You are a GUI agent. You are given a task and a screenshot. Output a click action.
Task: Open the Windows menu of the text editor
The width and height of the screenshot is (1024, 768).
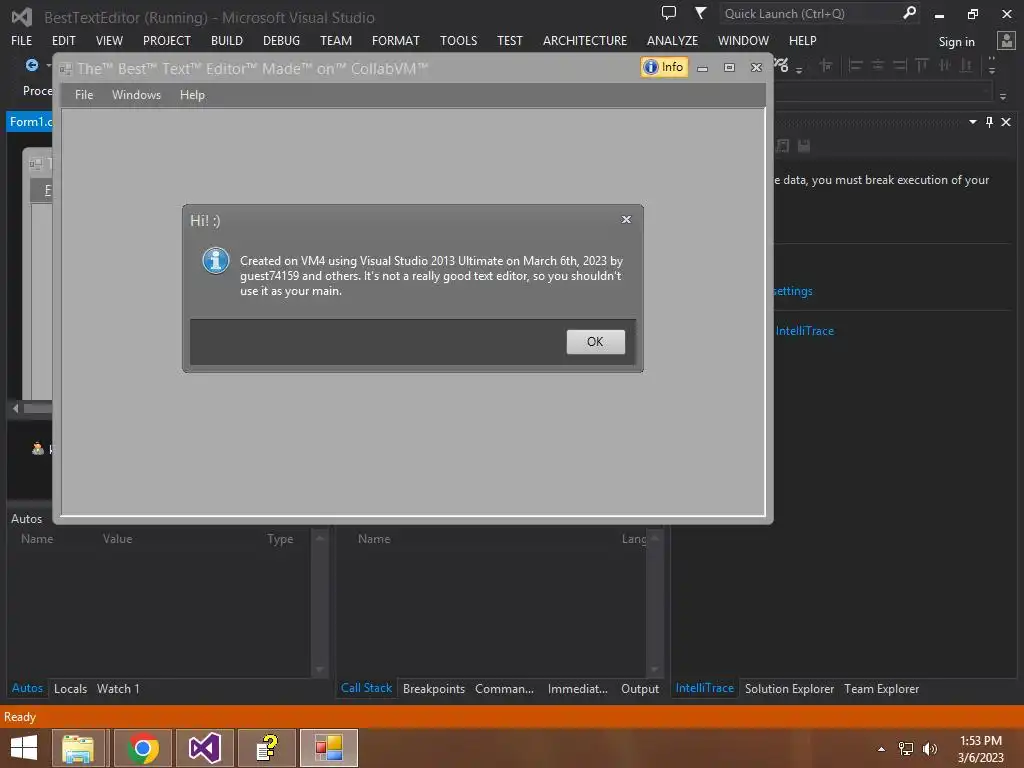[x=136, y=95]
